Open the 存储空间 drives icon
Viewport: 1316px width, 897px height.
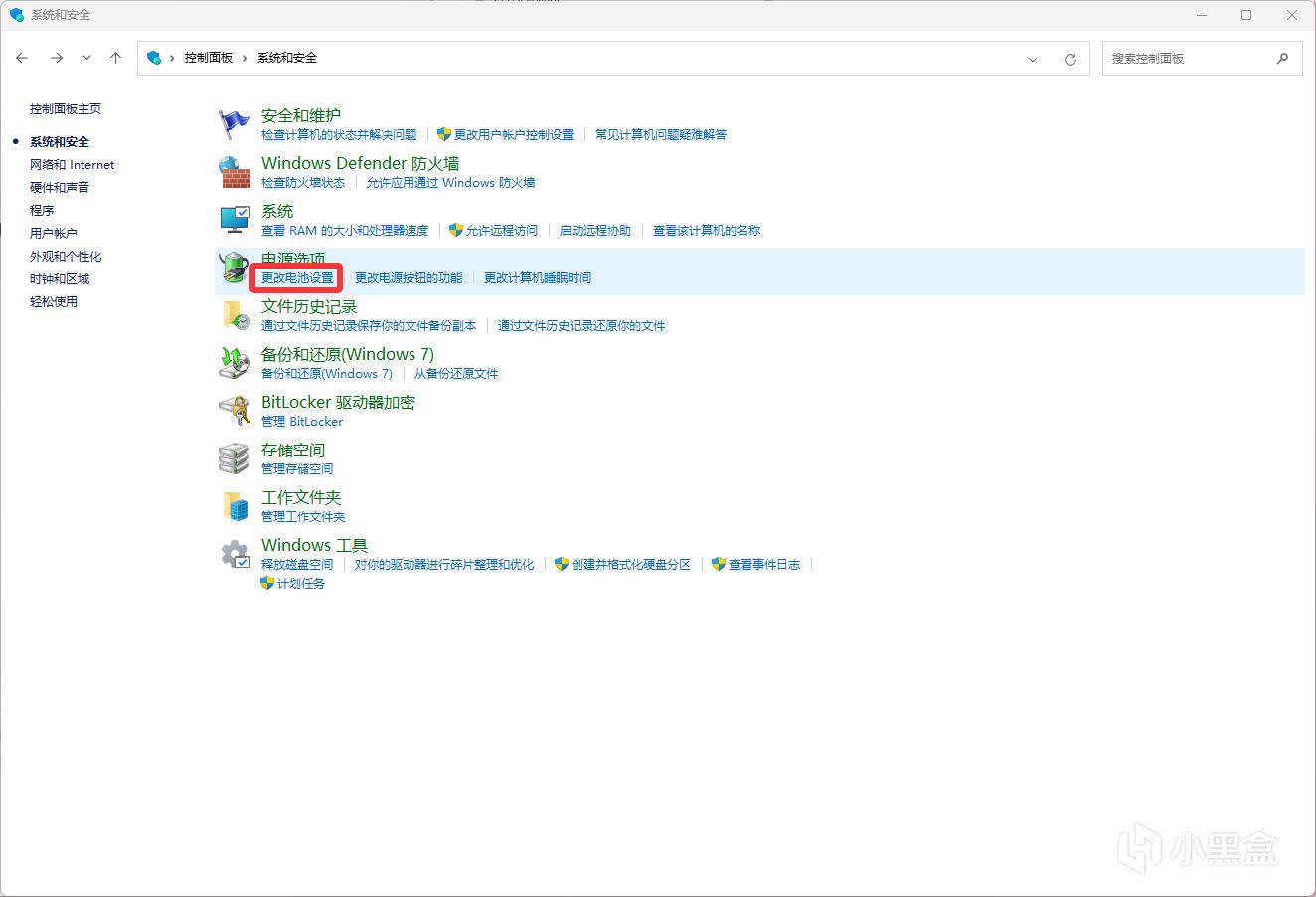pos(235,458)
